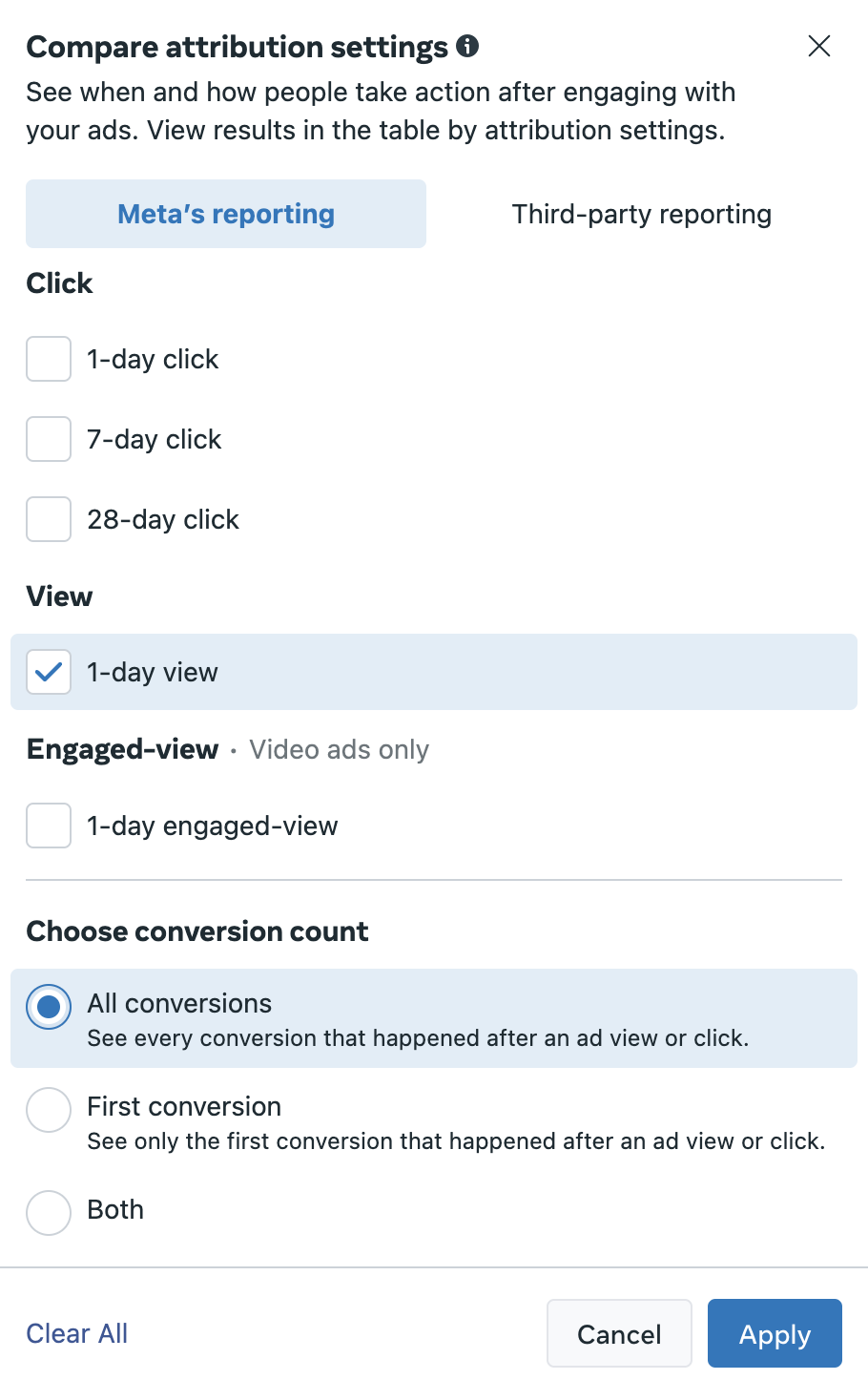The width and height of the screenshot is (868, 1380).
Task: Click the Clear All link
Action: [x=77, y=1333]
